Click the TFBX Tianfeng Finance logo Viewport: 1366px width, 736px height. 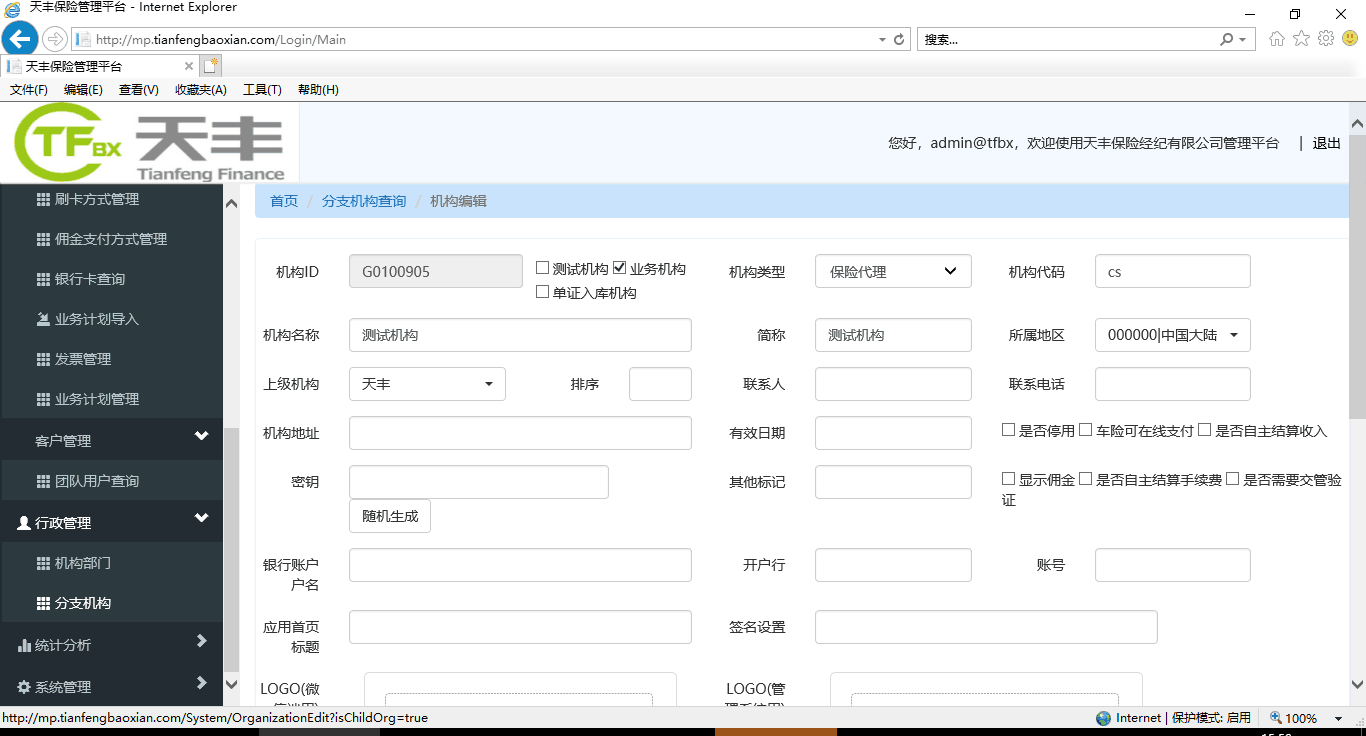[x=150, y=143]
